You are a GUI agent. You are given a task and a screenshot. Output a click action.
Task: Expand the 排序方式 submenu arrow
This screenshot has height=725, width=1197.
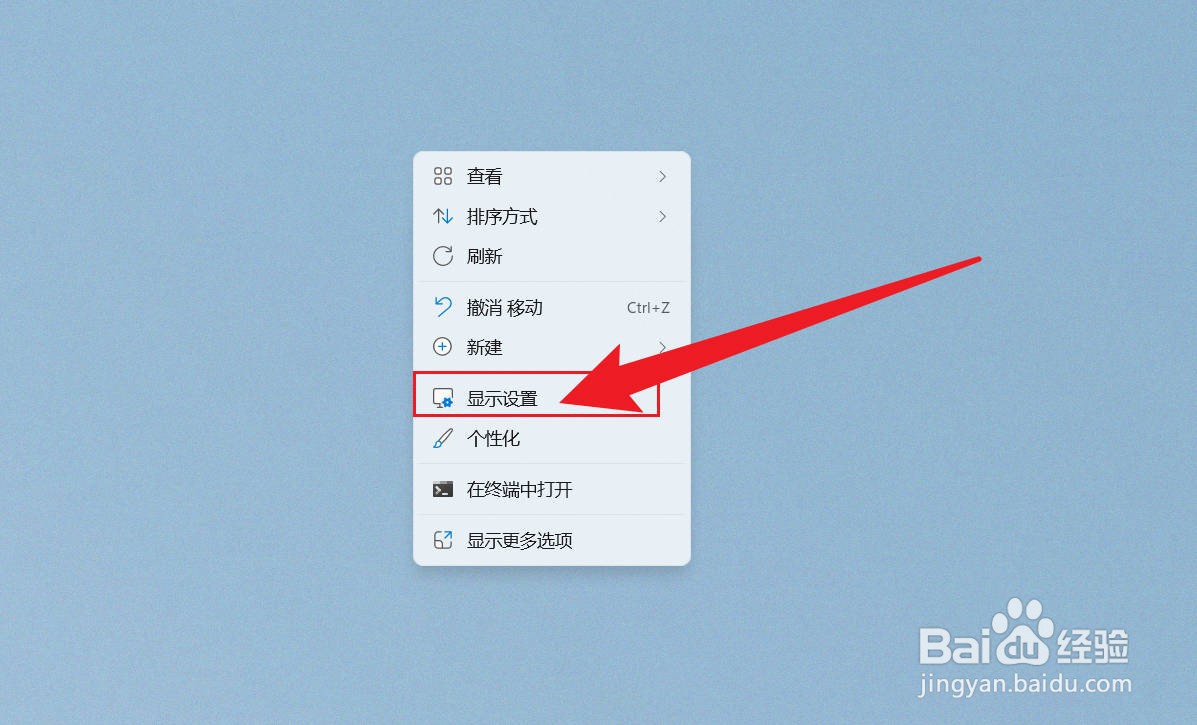point(662,217)
